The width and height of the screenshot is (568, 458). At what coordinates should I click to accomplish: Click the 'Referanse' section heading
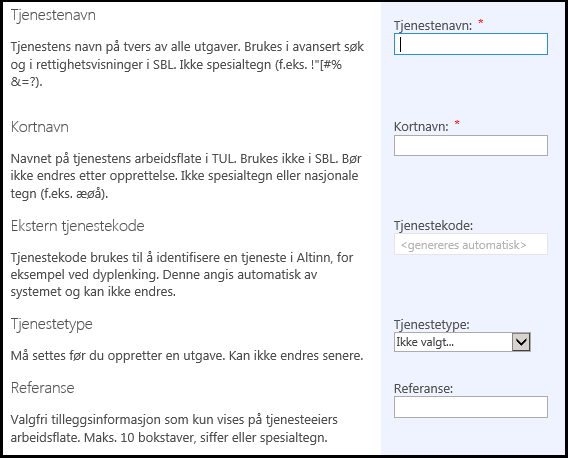tap(42, 388)
